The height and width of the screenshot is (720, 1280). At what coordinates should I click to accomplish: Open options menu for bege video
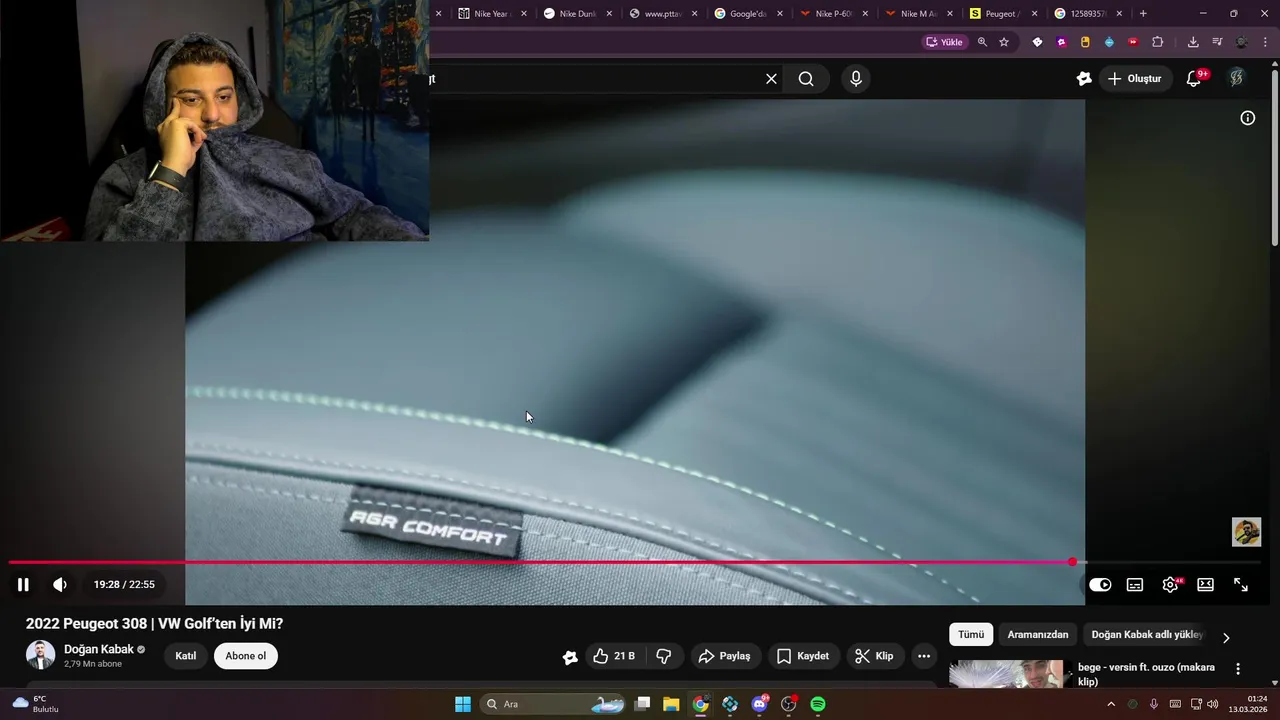coord(1238,669)
